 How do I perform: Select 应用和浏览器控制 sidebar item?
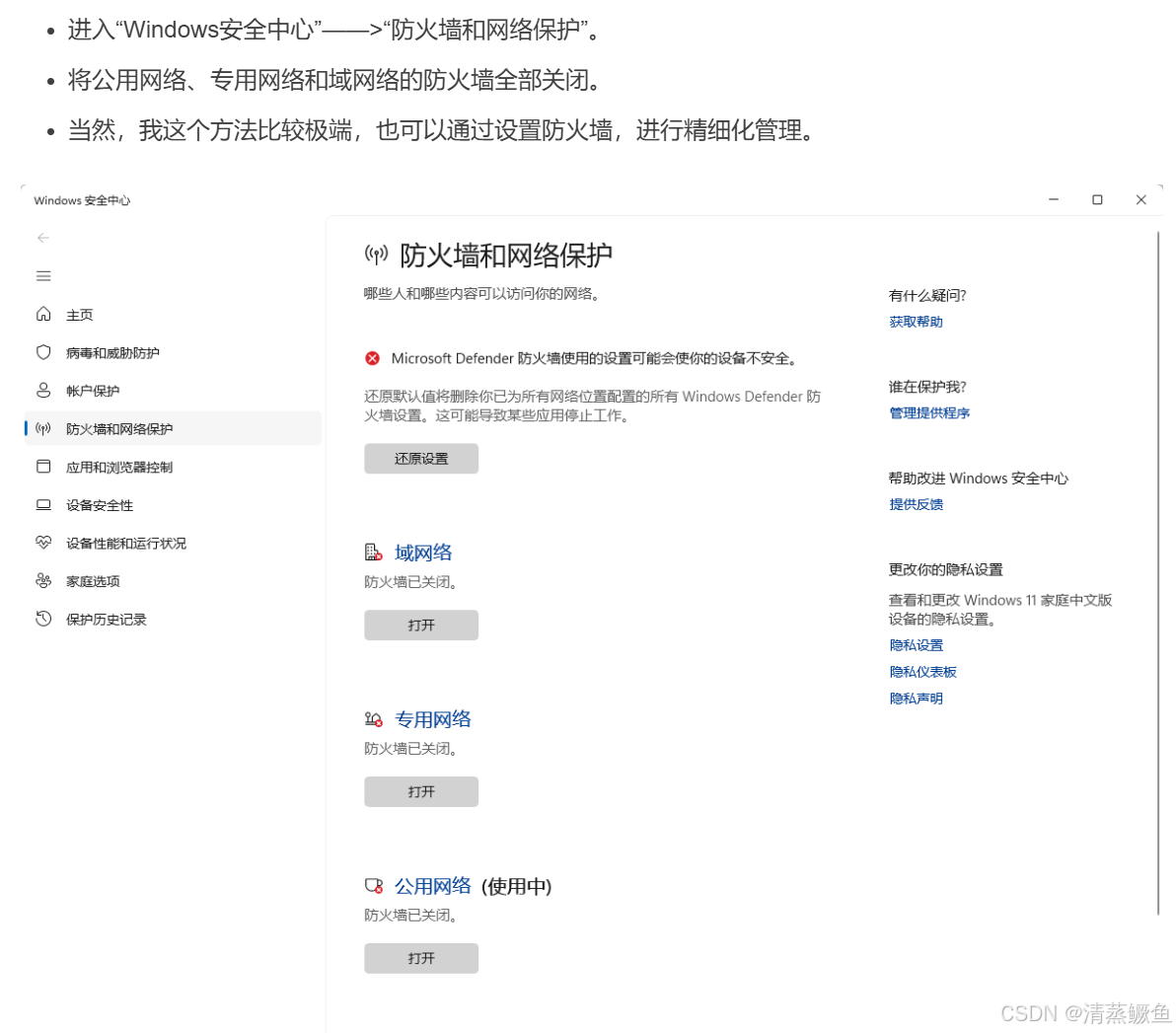point(173,467)
